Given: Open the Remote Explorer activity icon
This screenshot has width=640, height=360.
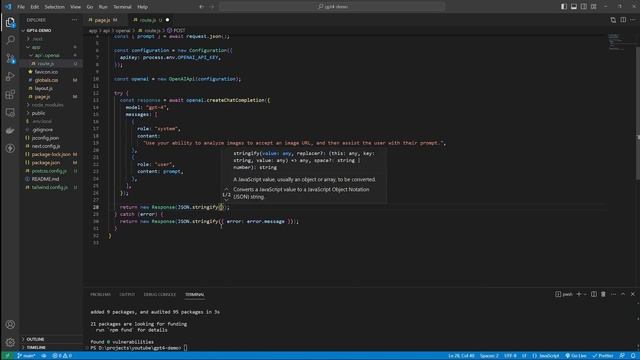Looking at the screenshot, I should [x=10, y=113].
